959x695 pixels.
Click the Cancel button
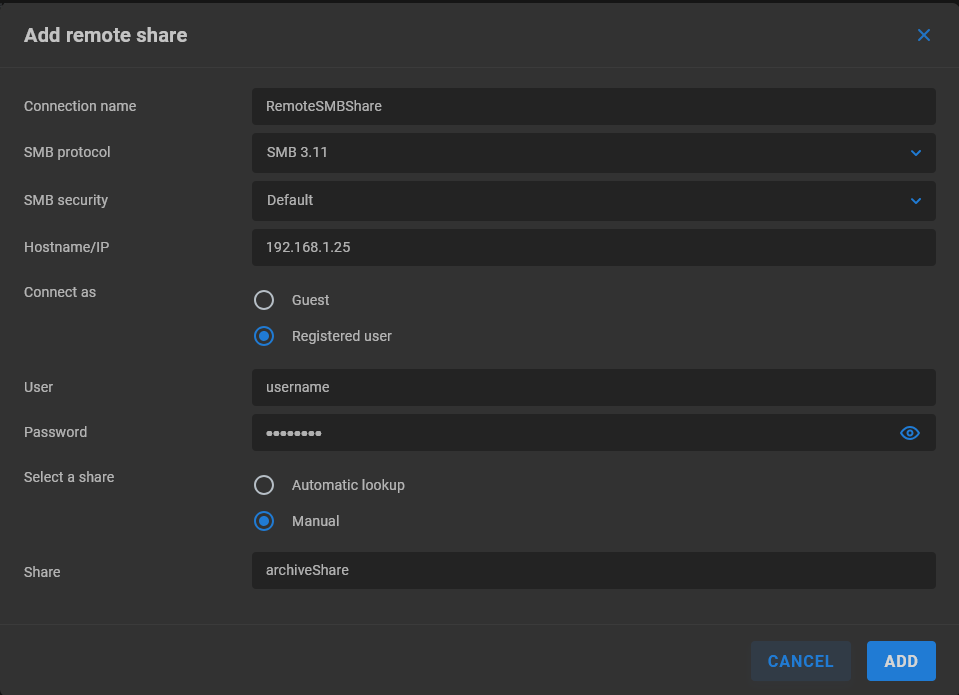coord(800,661)
